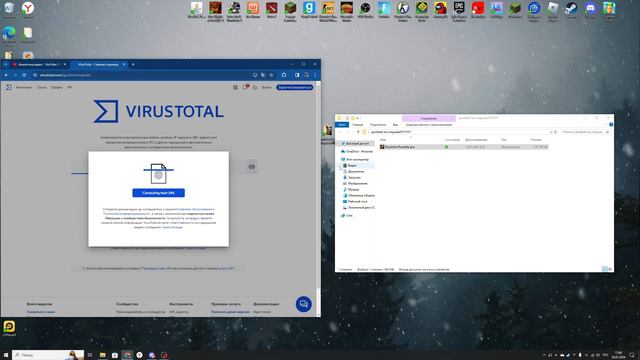640x360 pixels.
Task: Open Изображения in navigation pane
Action: pyautogui.click(x=355, y=183)
